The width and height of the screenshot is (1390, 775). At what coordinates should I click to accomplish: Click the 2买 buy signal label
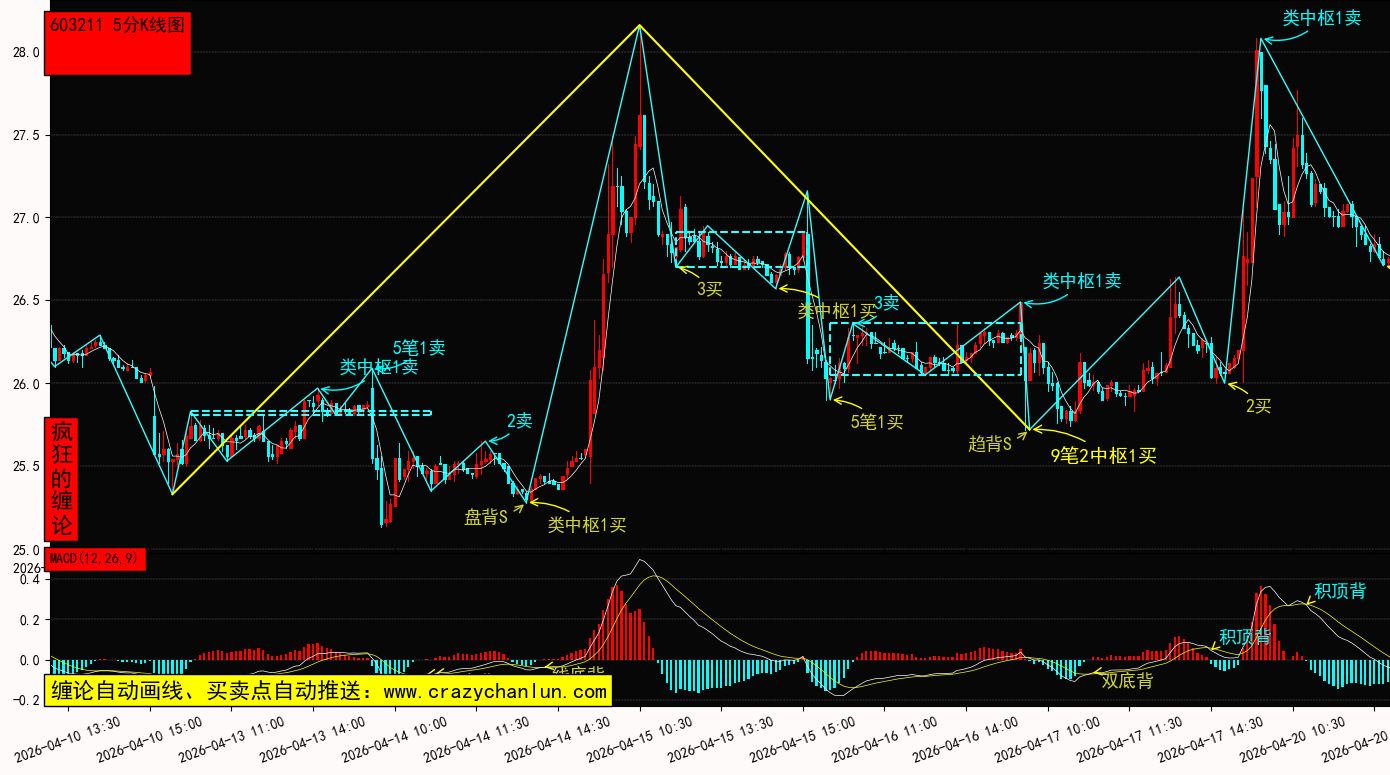1258,406
